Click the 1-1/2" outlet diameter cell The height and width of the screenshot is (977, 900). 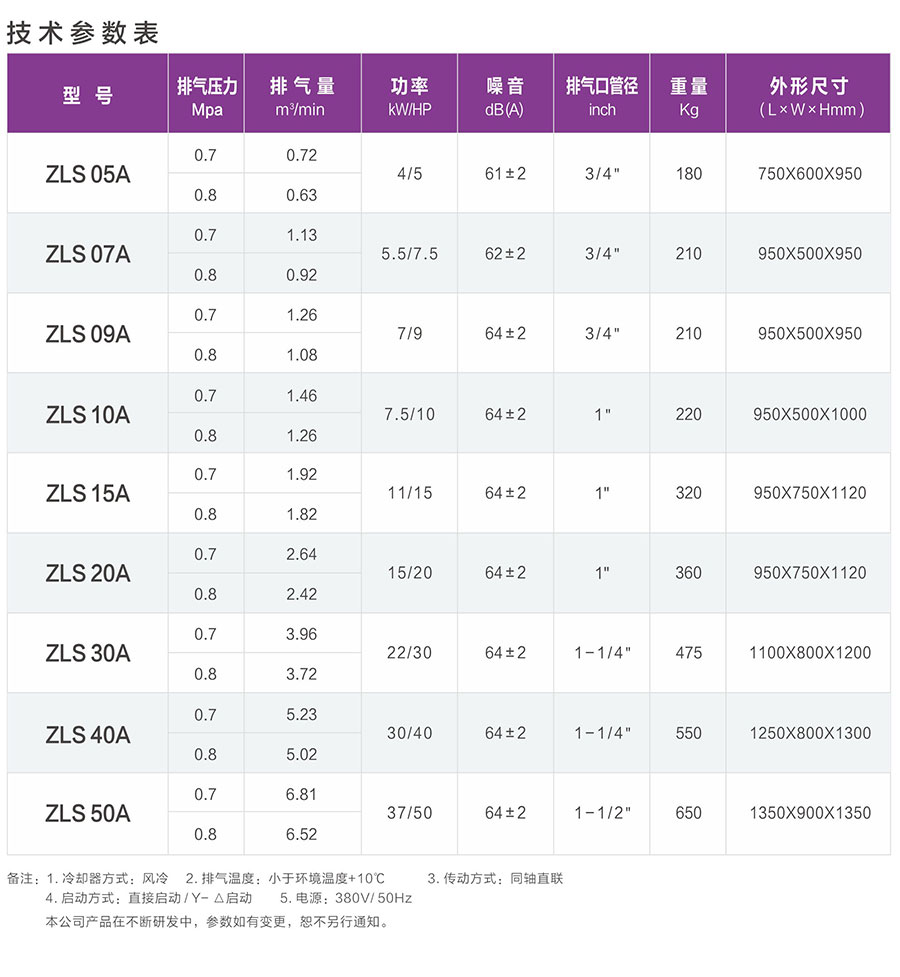(x=602, y=813)
